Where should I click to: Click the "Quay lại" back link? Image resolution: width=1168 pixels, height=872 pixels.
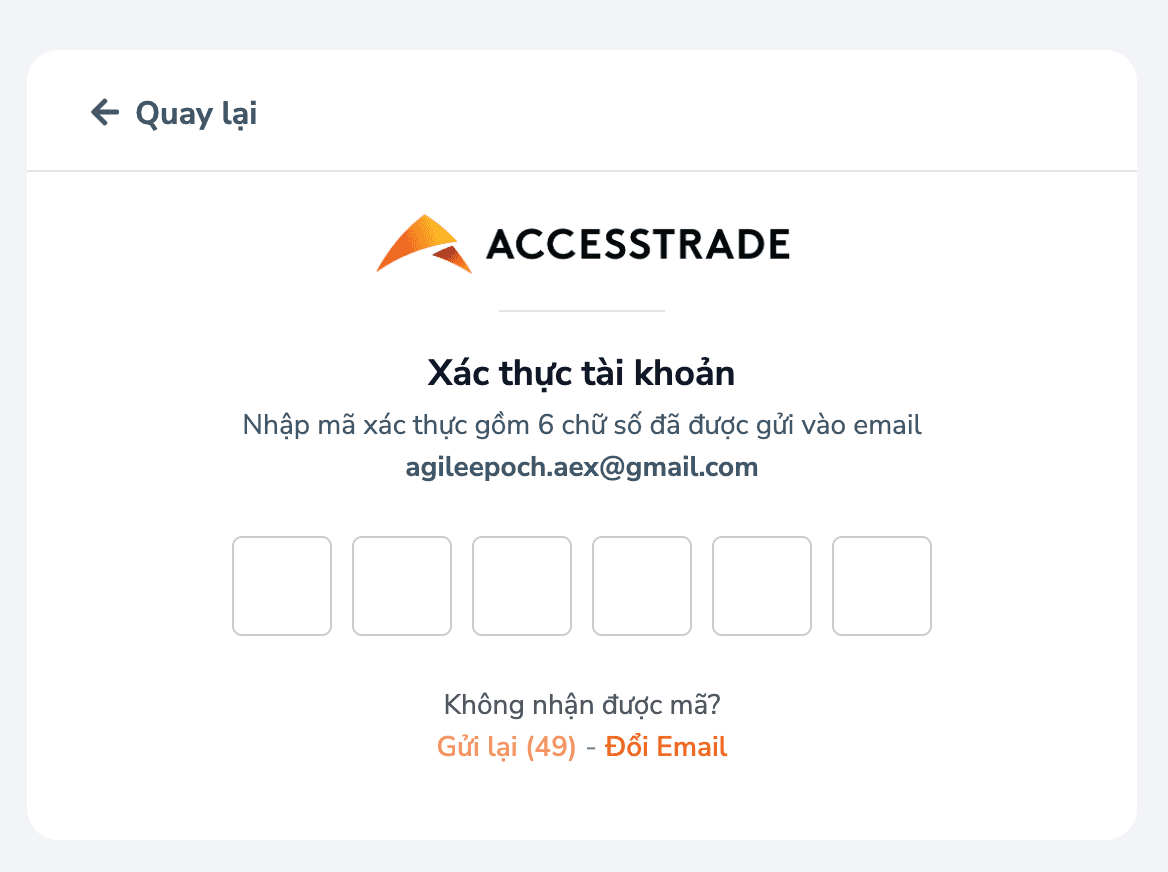tap(196, 113)
